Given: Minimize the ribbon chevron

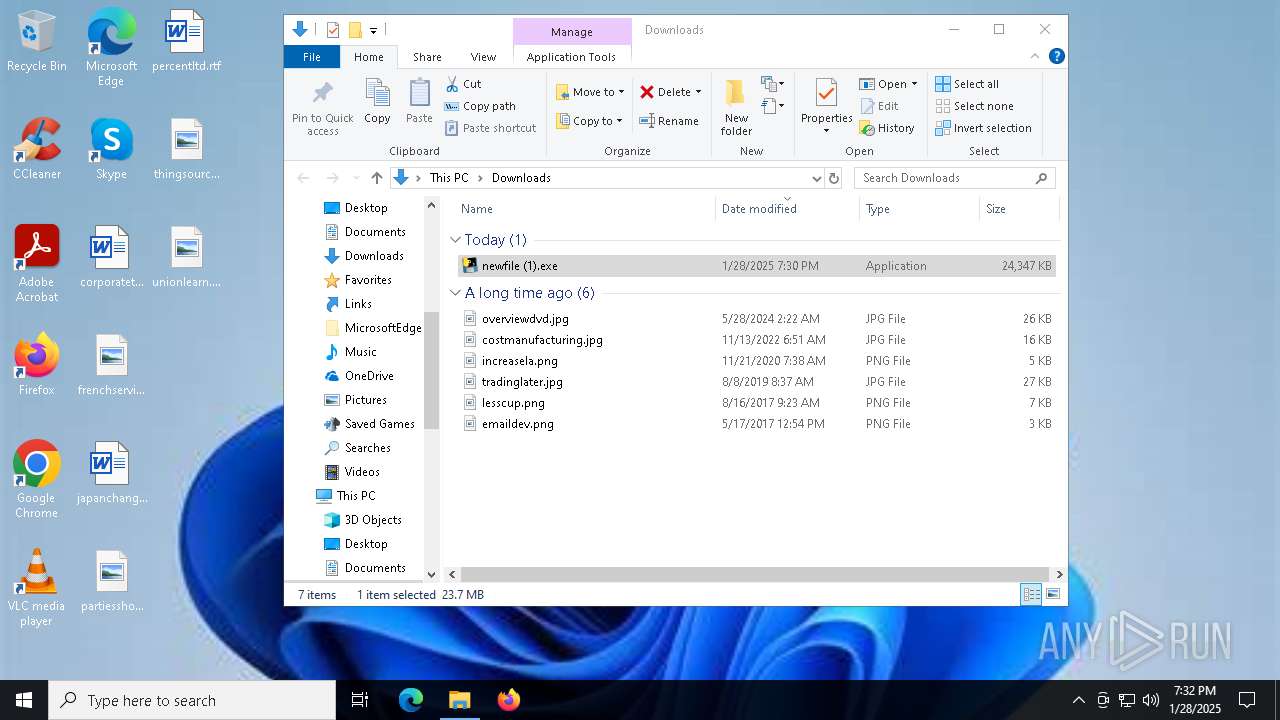Looking at the screenshot, I should pyautogui.click(x=1035, y=56).
